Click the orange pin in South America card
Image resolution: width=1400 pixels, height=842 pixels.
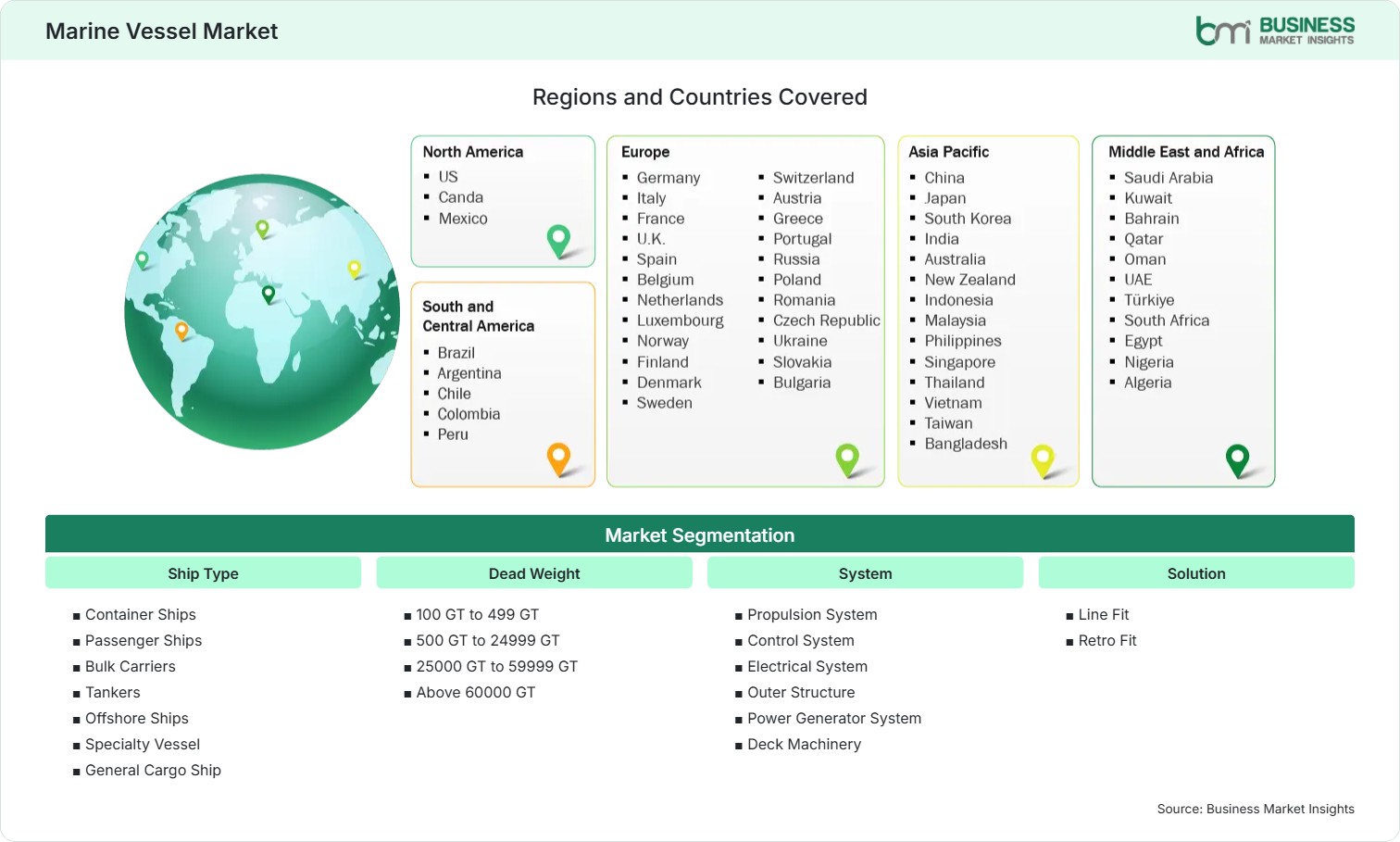(558, 459)
